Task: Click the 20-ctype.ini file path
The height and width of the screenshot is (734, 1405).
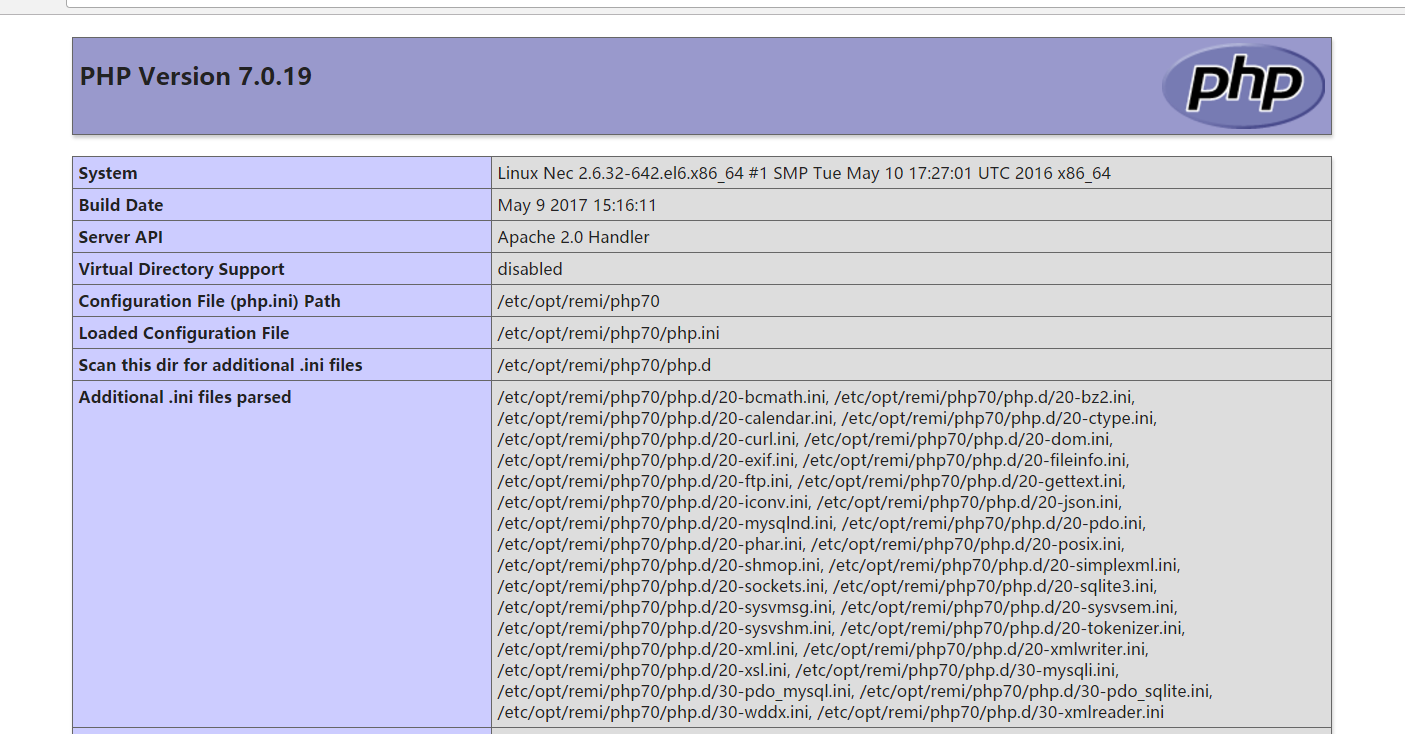Action: click(999, 418)
